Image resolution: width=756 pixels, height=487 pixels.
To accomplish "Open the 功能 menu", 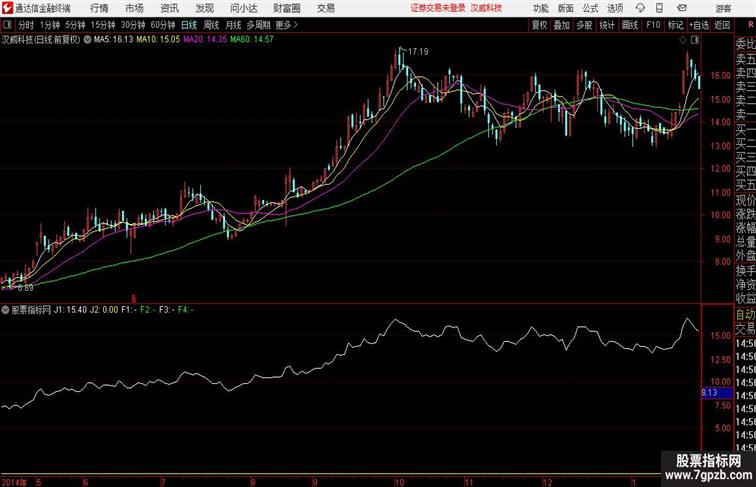I will pos(540,8).
